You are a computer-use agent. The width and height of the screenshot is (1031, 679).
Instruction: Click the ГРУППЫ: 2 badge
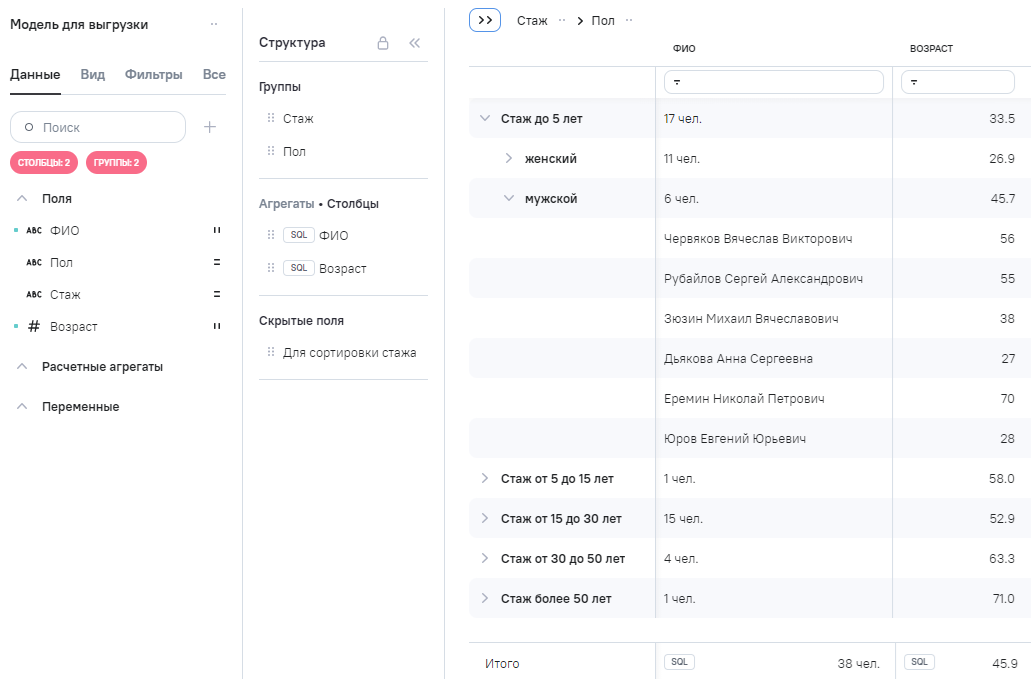coord(116,162)
